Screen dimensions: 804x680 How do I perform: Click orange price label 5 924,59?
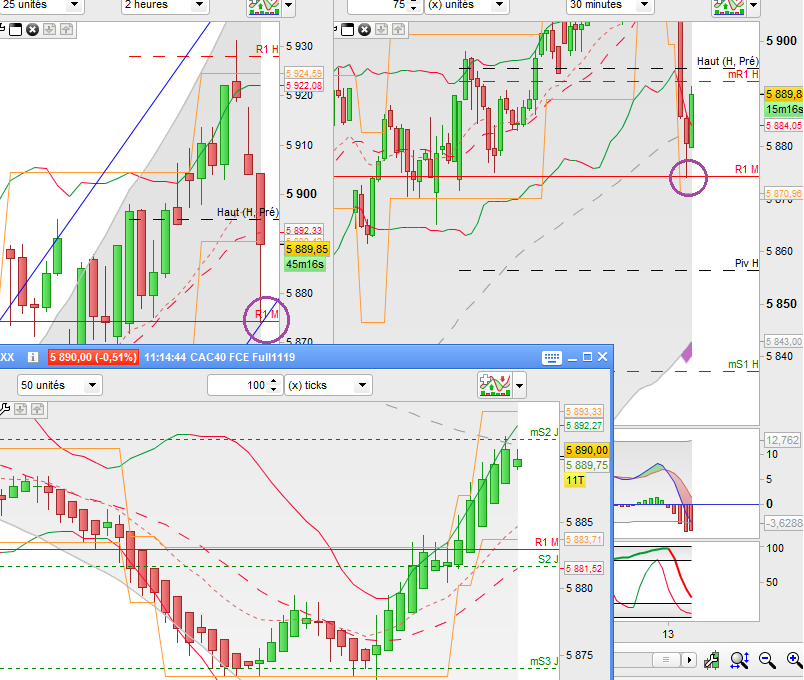tap(304, 73)
